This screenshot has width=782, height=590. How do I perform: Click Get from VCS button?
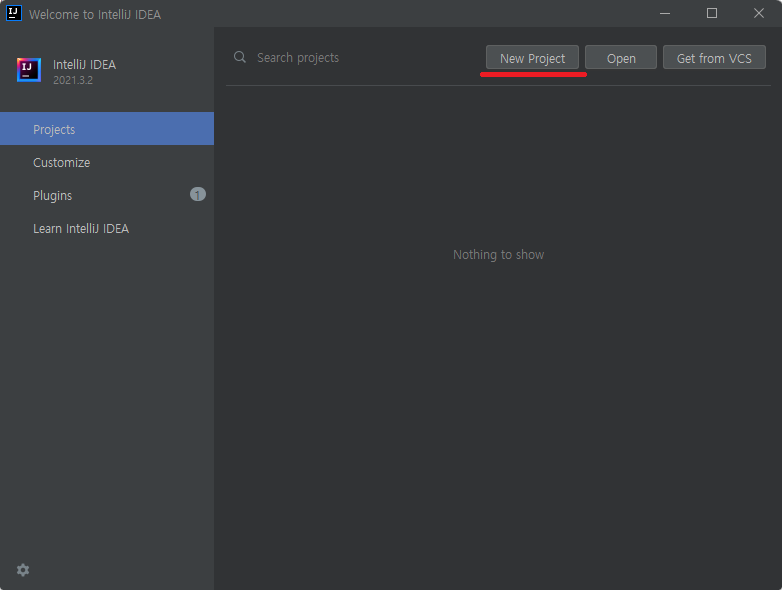click(714, 58)
